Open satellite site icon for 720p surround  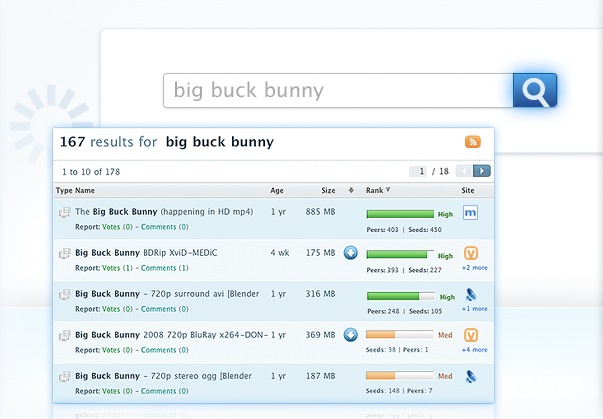pyautogui.click(x=471, y=294)
